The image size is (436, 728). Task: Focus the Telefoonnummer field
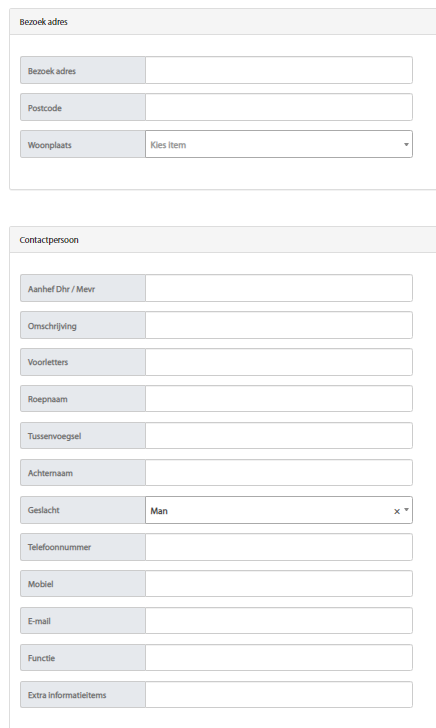pos(279,547)
